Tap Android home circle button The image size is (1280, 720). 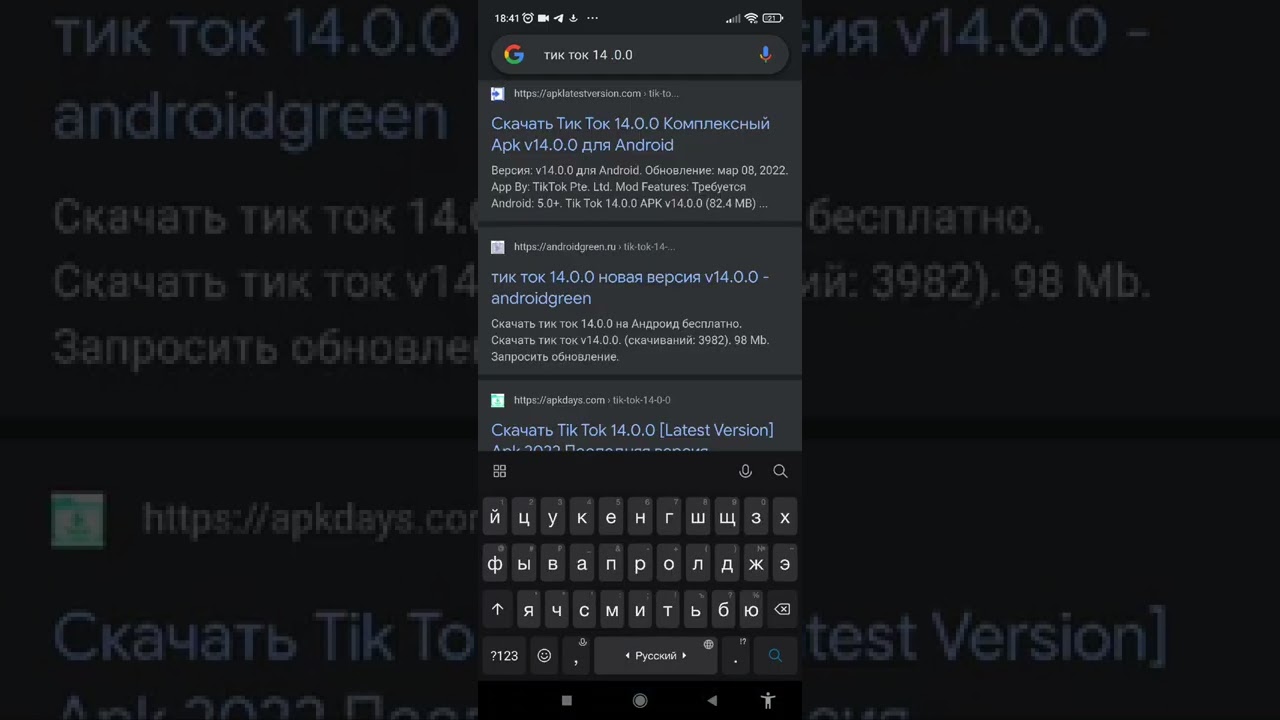coord(640,701)
